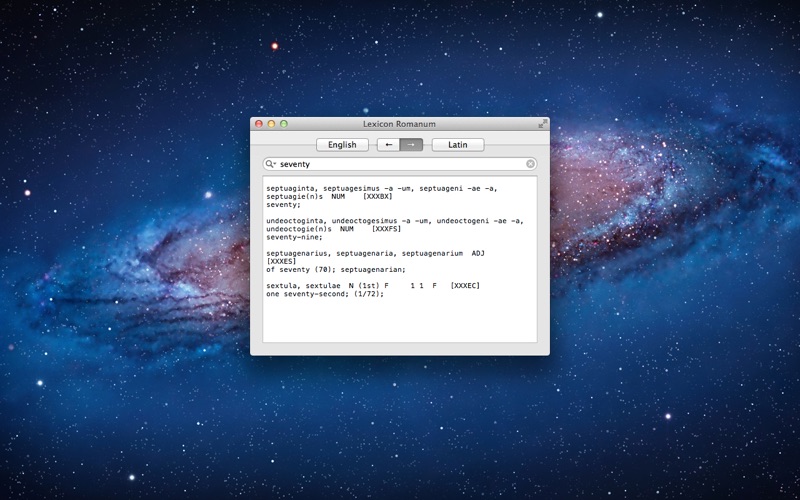This screenshot has width=800, height=500.
Task: Open the magnifier search options dropdown
Action: point(271,164)
